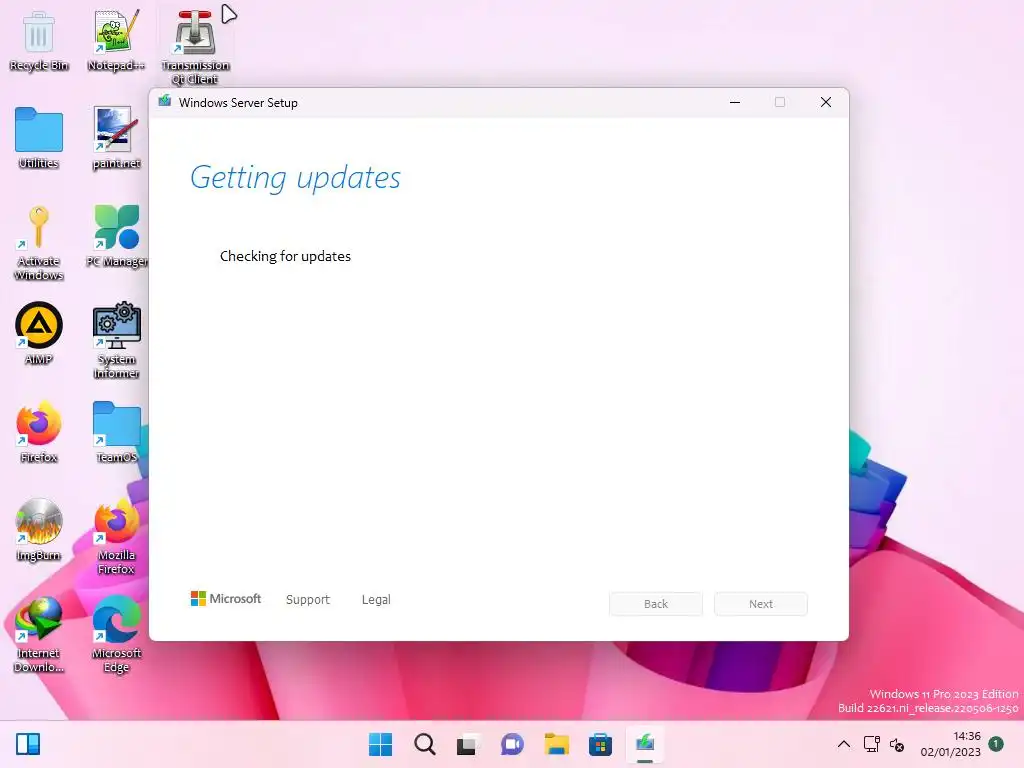
Task: Open the clock and date flyout
Action: pyautogui.click(x=950, y=744)
